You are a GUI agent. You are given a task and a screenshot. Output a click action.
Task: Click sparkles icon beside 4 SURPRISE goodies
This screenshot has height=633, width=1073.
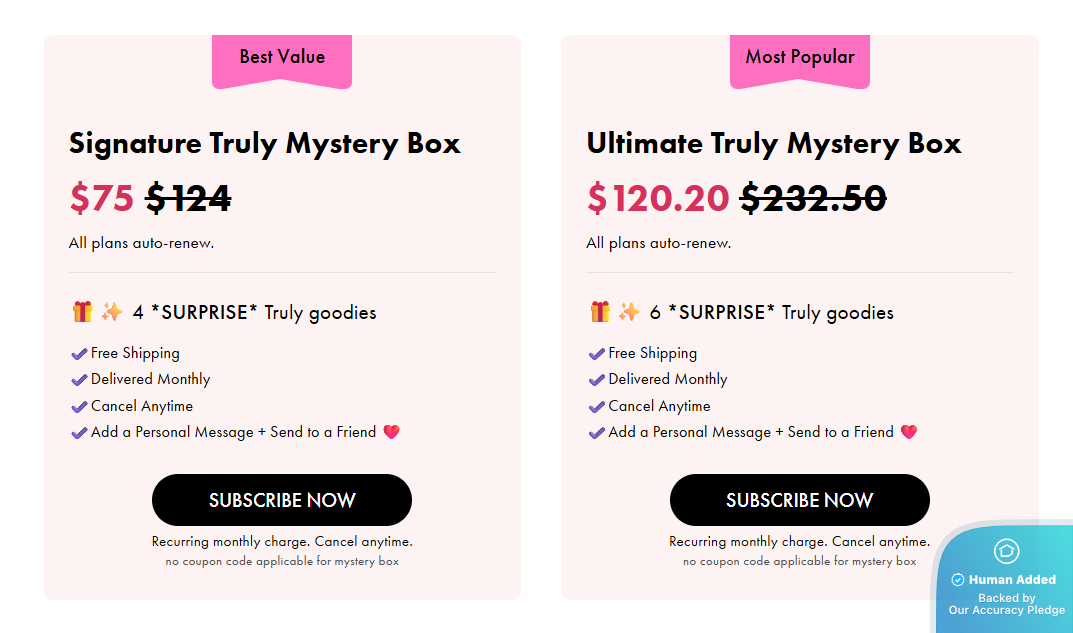coord(112,312)
